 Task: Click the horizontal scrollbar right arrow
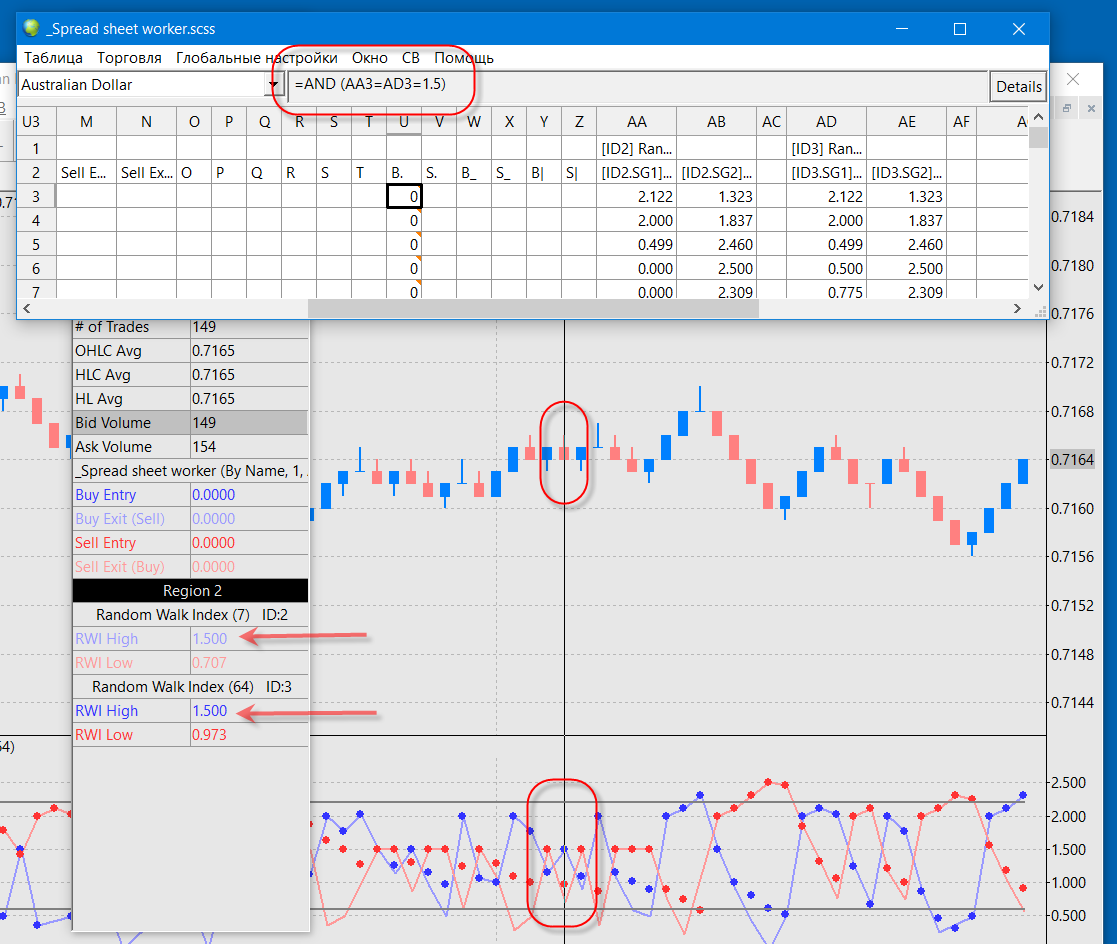1017,308
